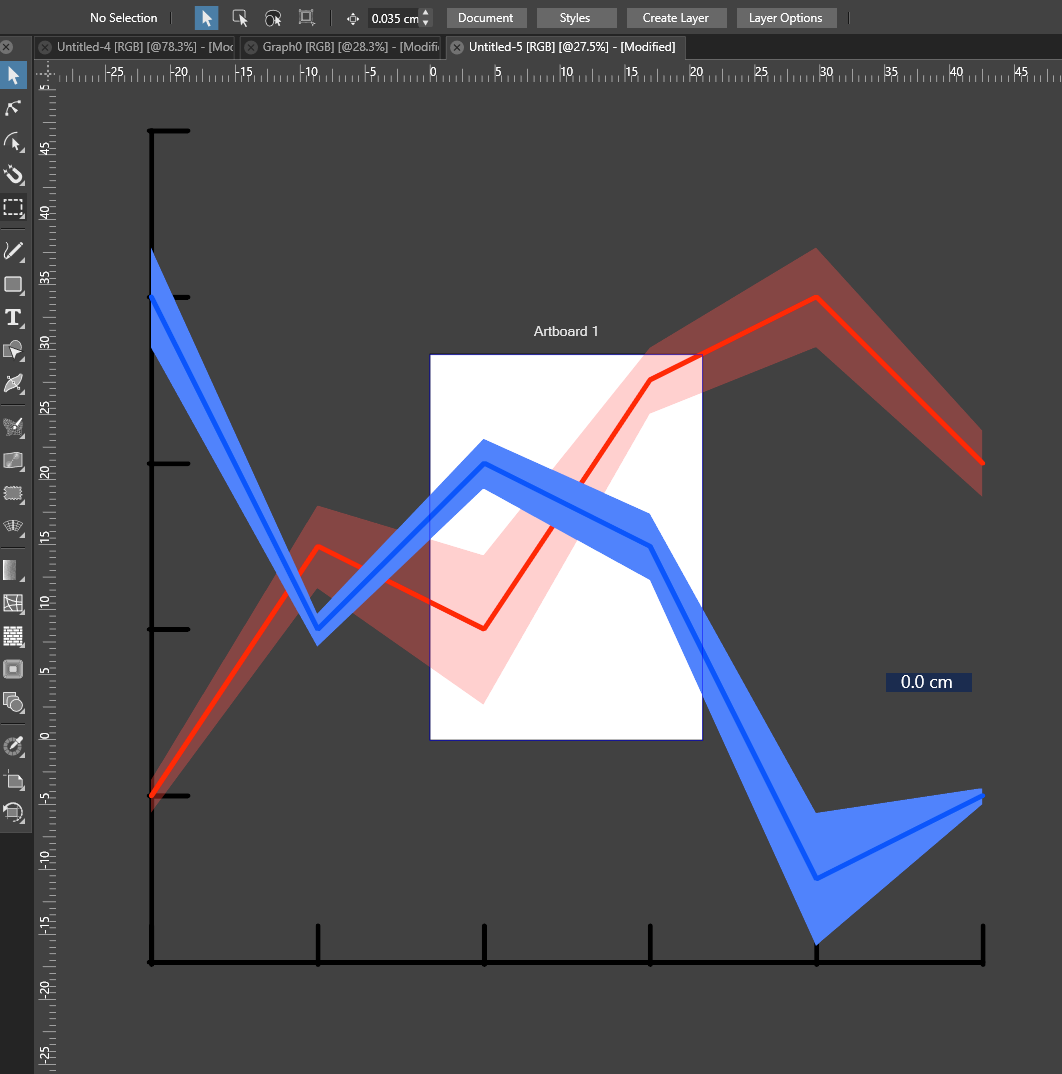Screen dimensions: 1062x1074
Task: Increase the nudge value with up stepper
Action: (426, 13)
